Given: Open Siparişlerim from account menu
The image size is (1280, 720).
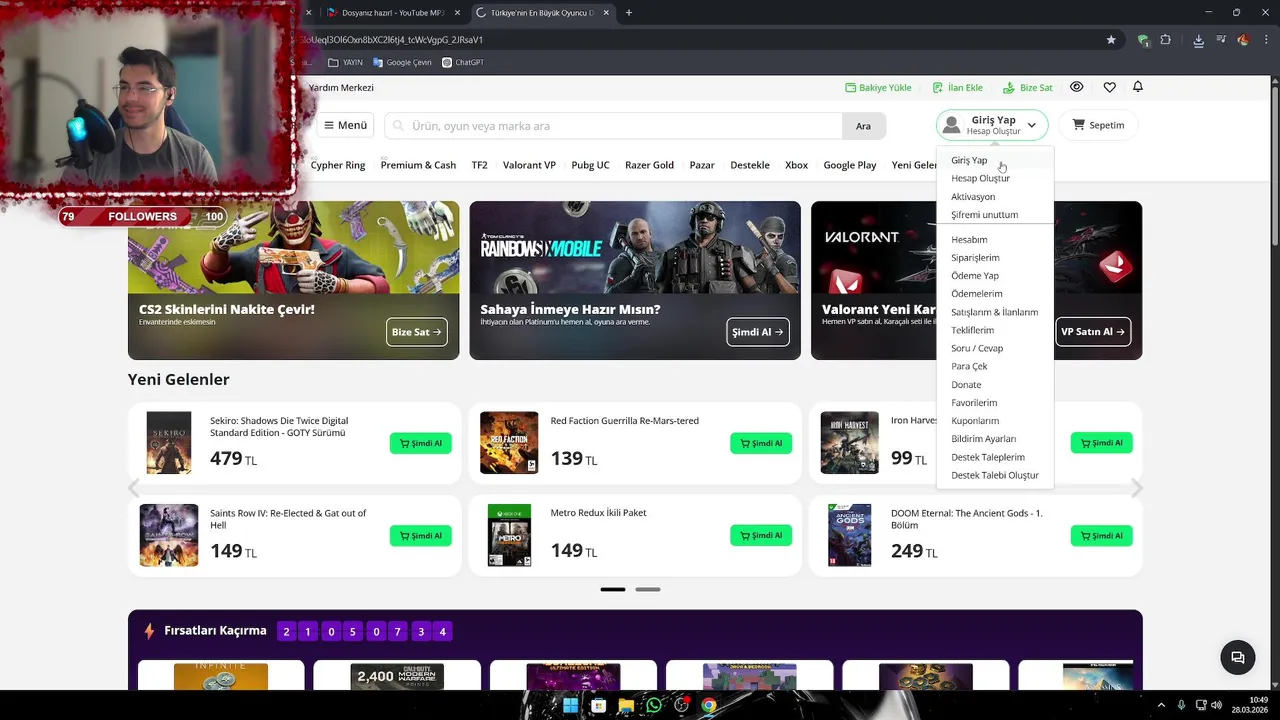Looking at the screenshot, I should pyautogui.click(x=975, y=258).
